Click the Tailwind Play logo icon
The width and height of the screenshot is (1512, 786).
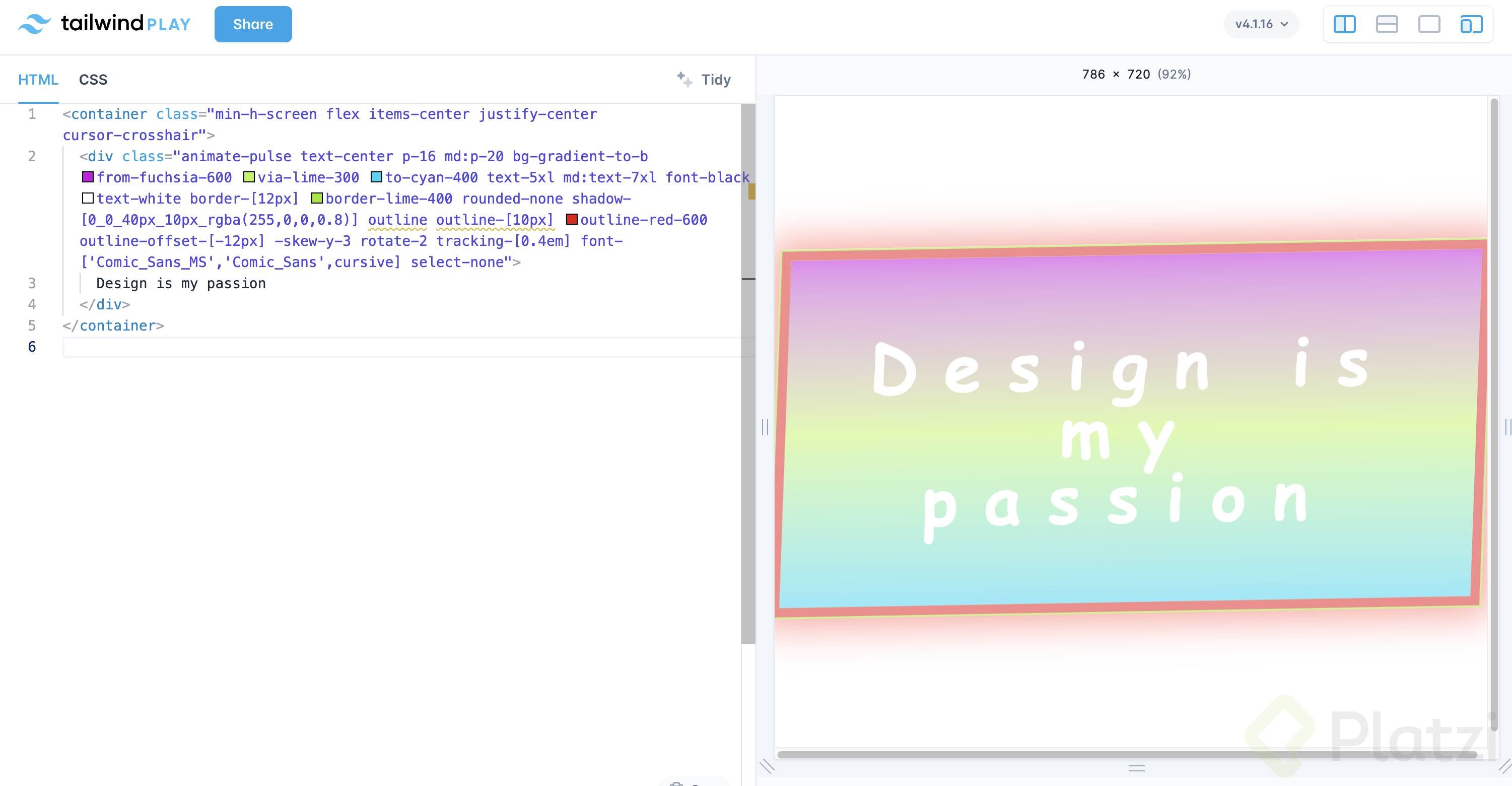tap(34, 24)
